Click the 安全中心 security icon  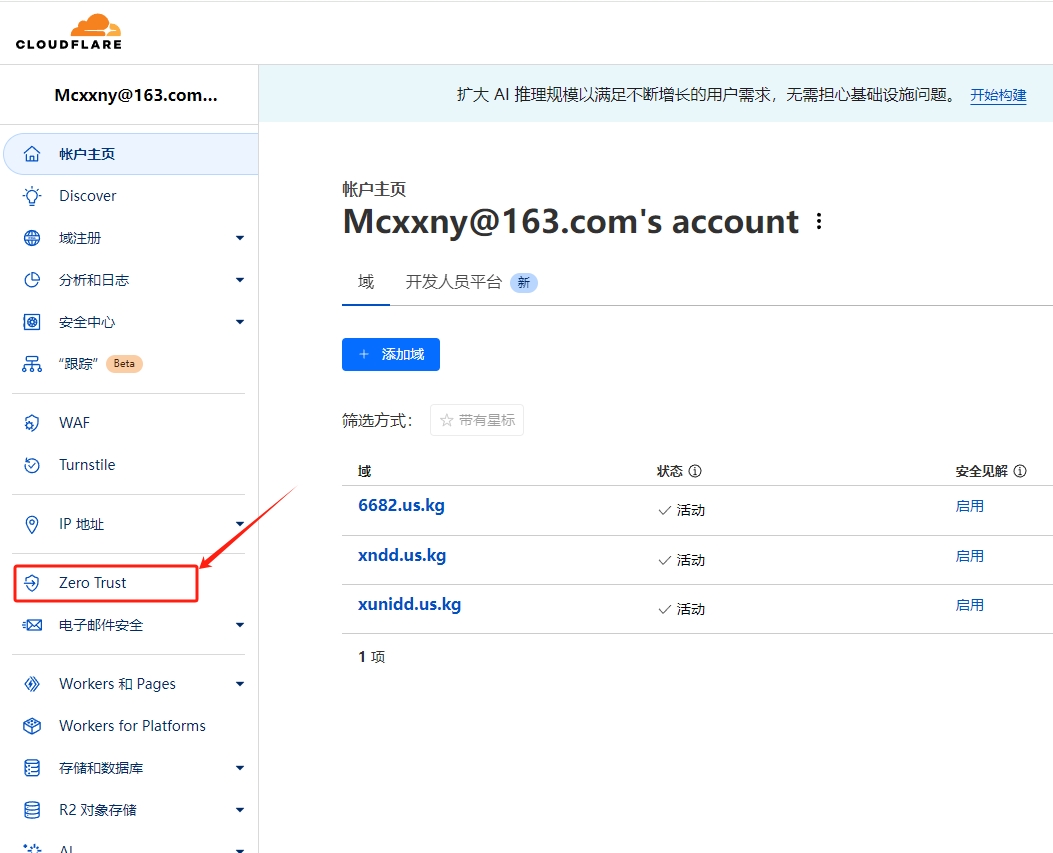coord(32,322)
